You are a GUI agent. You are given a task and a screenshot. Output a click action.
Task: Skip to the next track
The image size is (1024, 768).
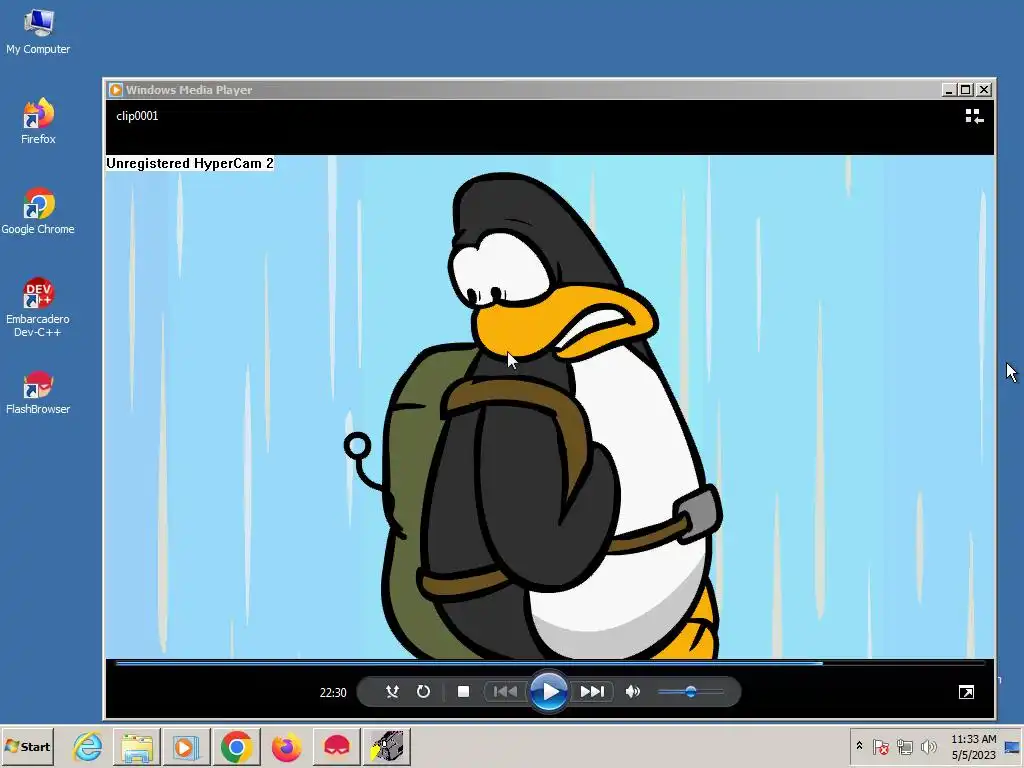pyautogui.click(x=592, y=691)
